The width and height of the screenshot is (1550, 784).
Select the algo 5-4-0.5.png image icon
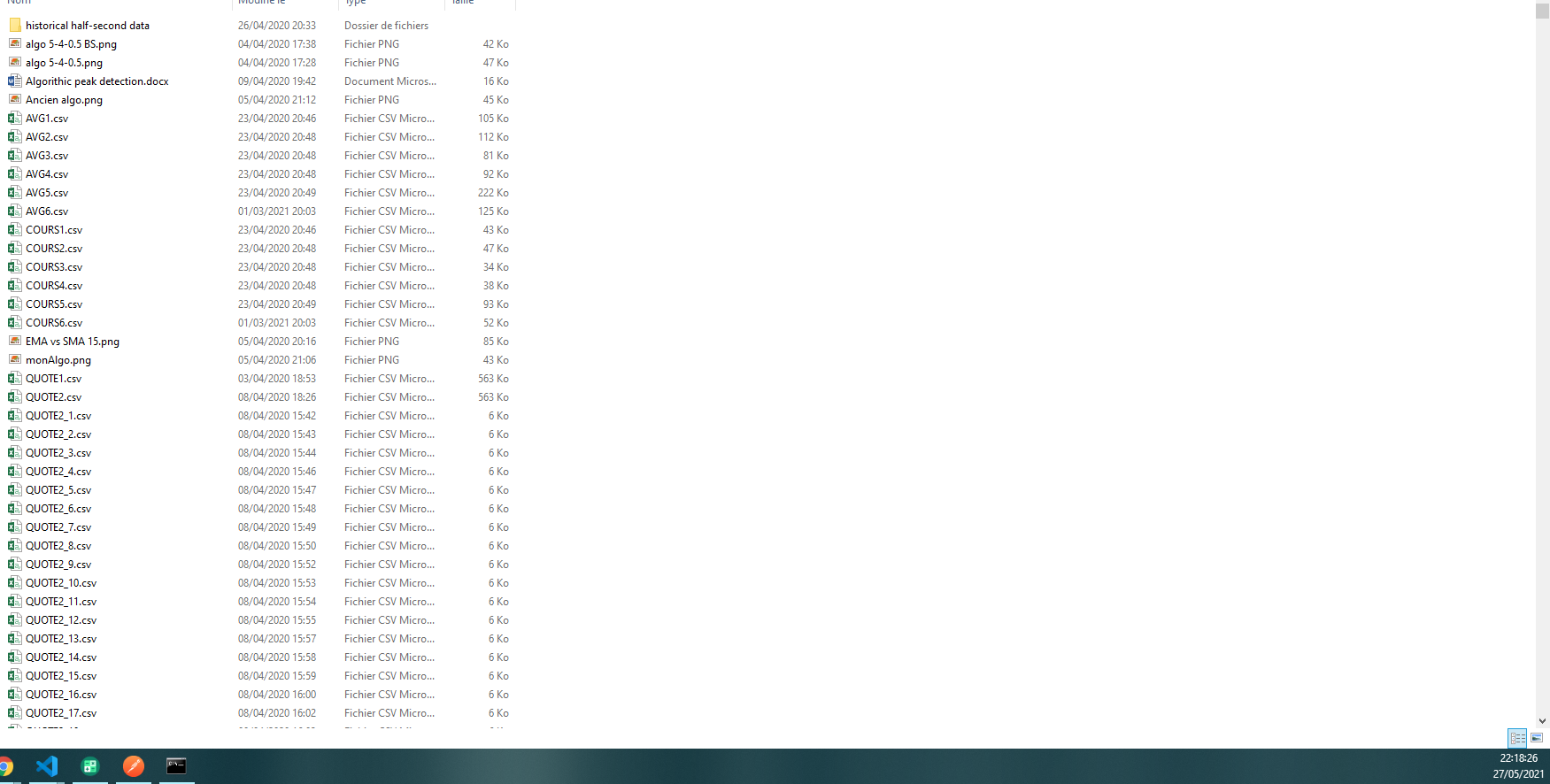click(15, 63)
